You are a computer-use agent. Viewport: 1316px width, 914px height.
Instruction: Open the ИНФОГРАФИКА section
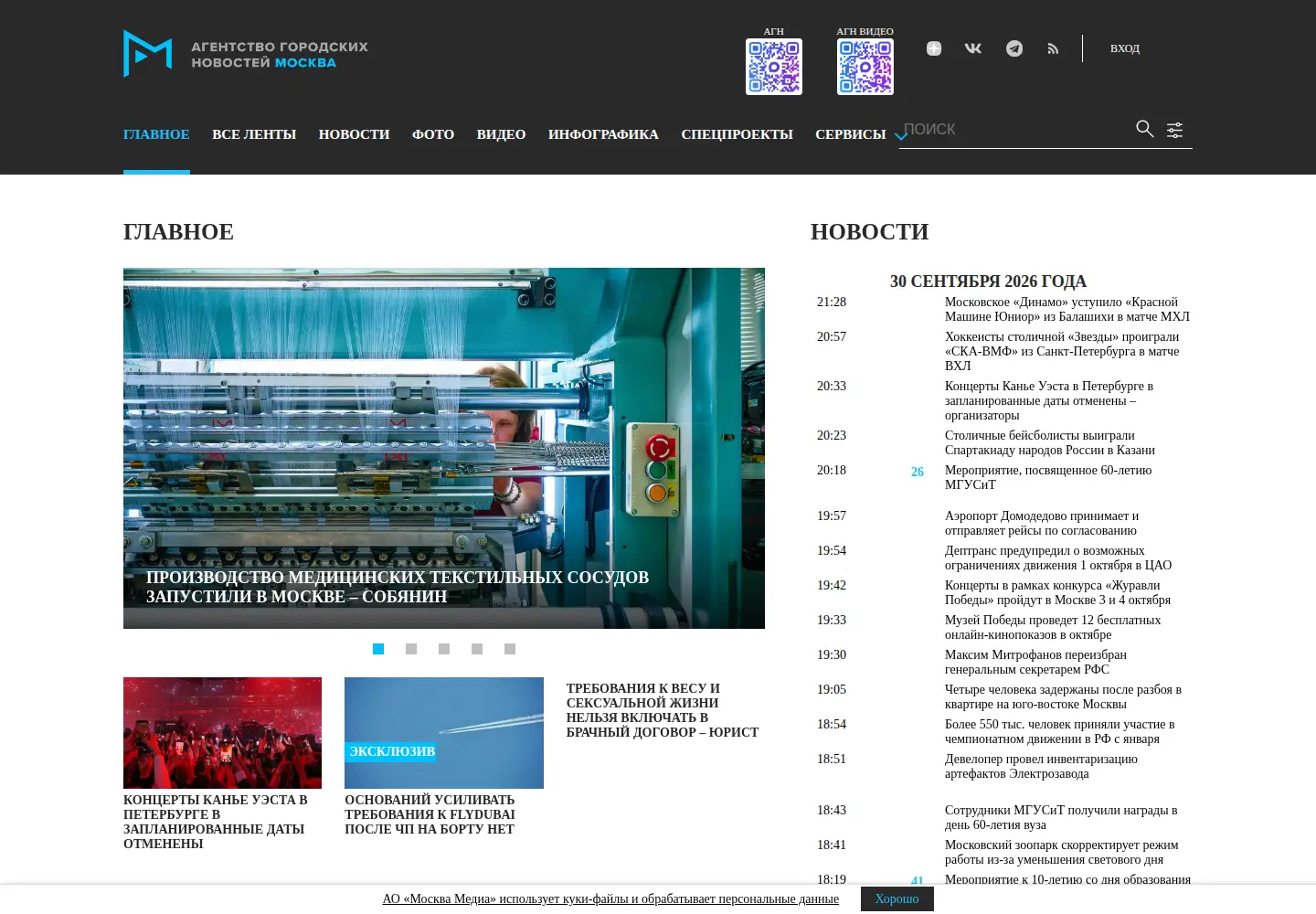pos(603,134)
